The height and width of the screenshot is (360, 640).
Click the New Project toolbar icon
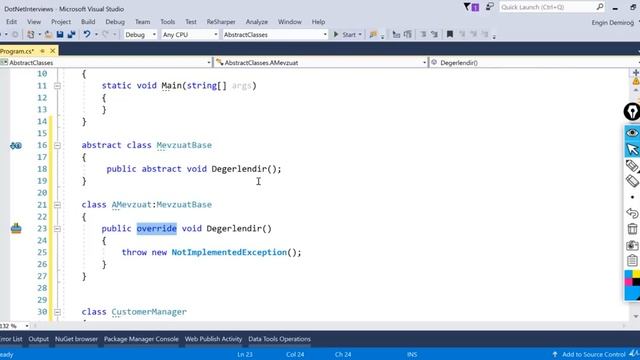(31, 35)
